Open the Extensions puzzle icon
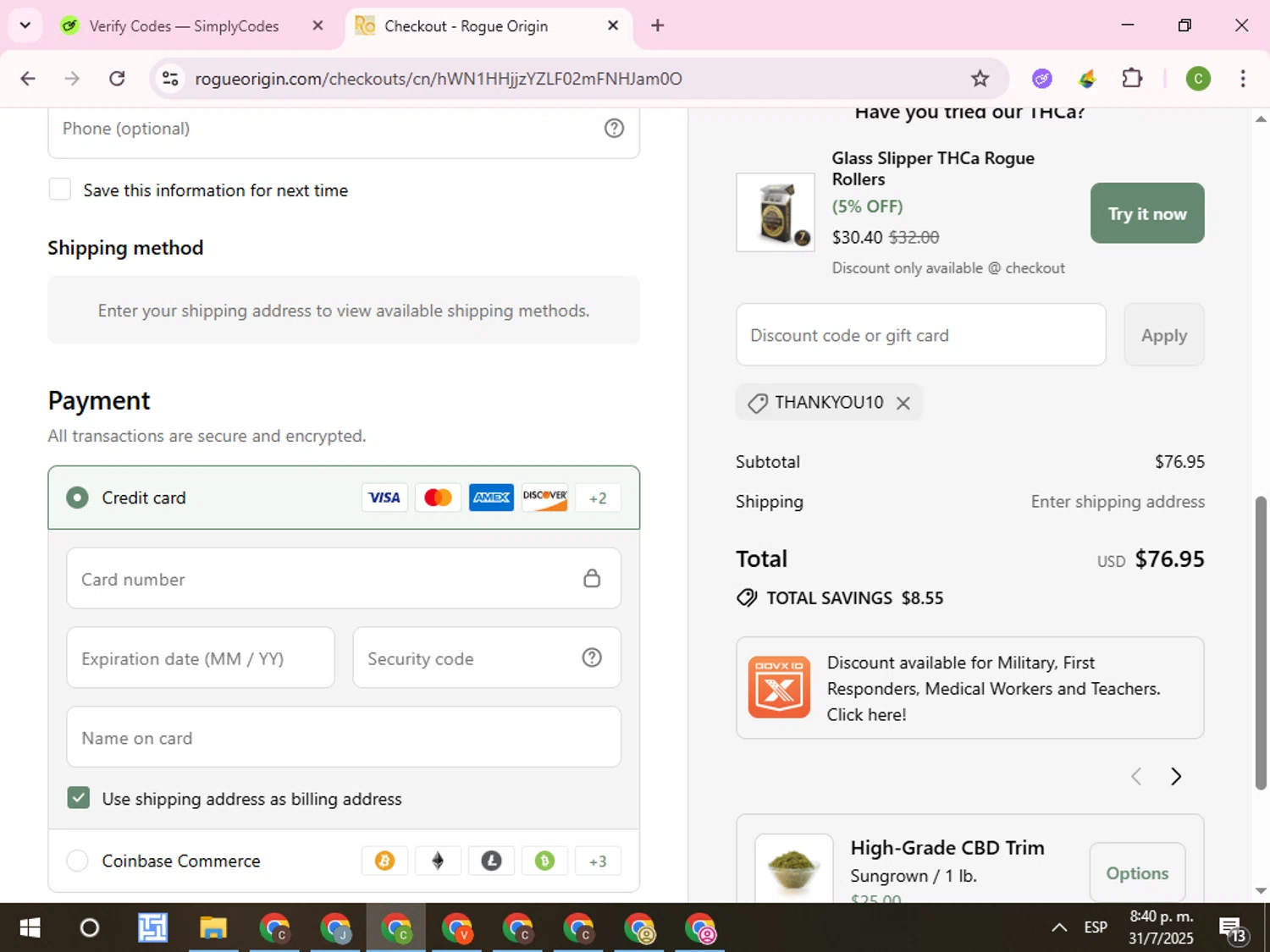The width and height of the screenshot is (1270, 952). tap(1132, 79)
